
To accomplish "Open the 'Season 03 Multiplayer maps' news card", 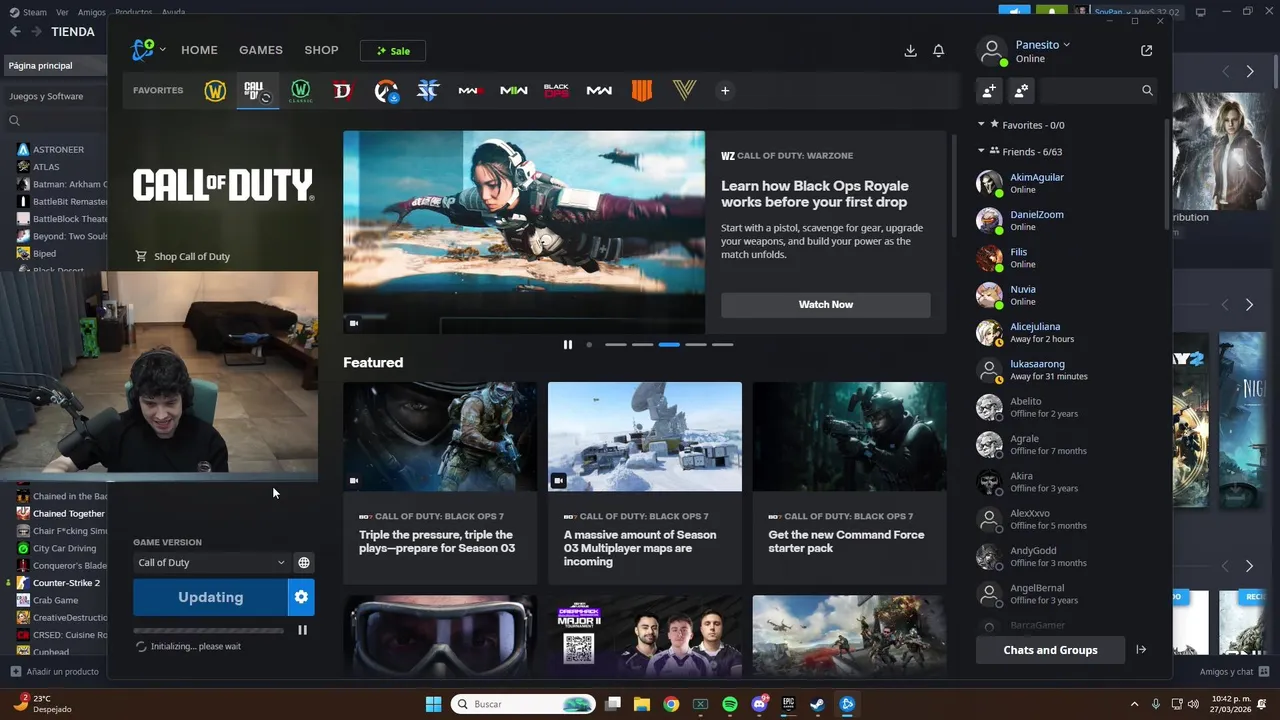I will coord(645,483).
